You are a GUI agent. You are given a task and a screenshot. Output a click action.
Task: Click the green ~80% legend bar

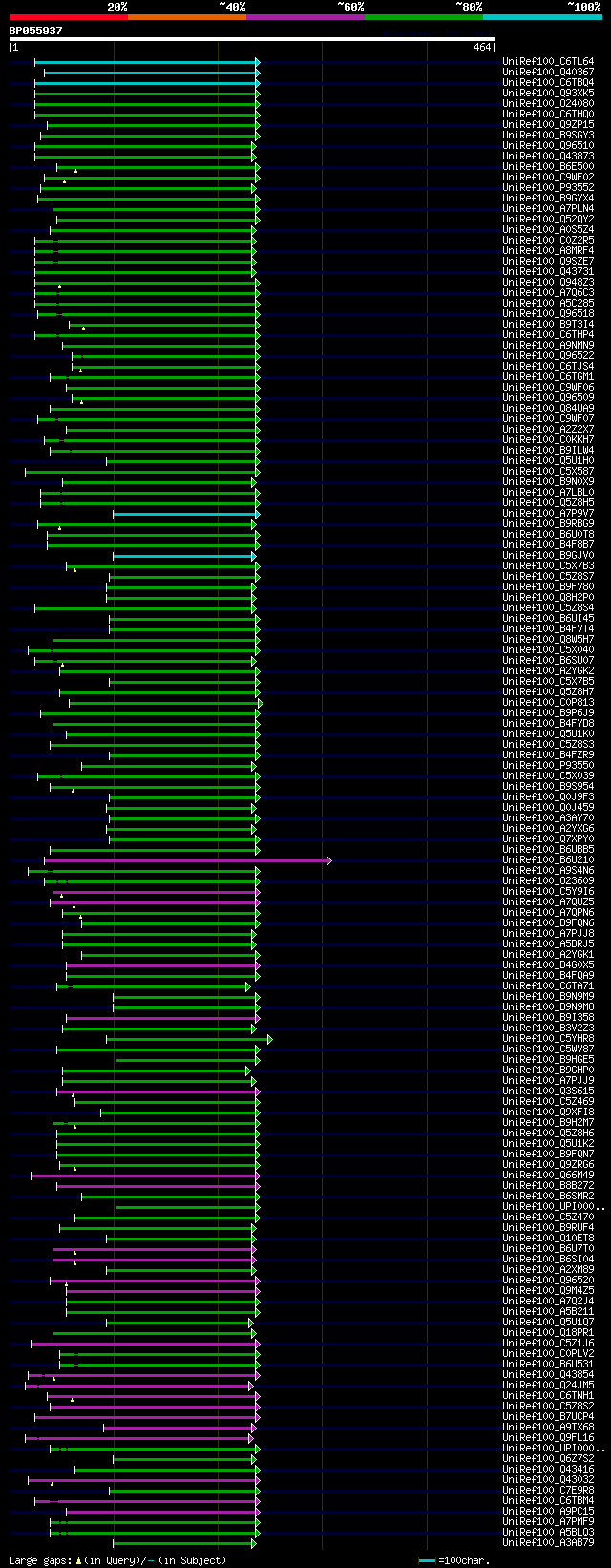tap(424, 16)
